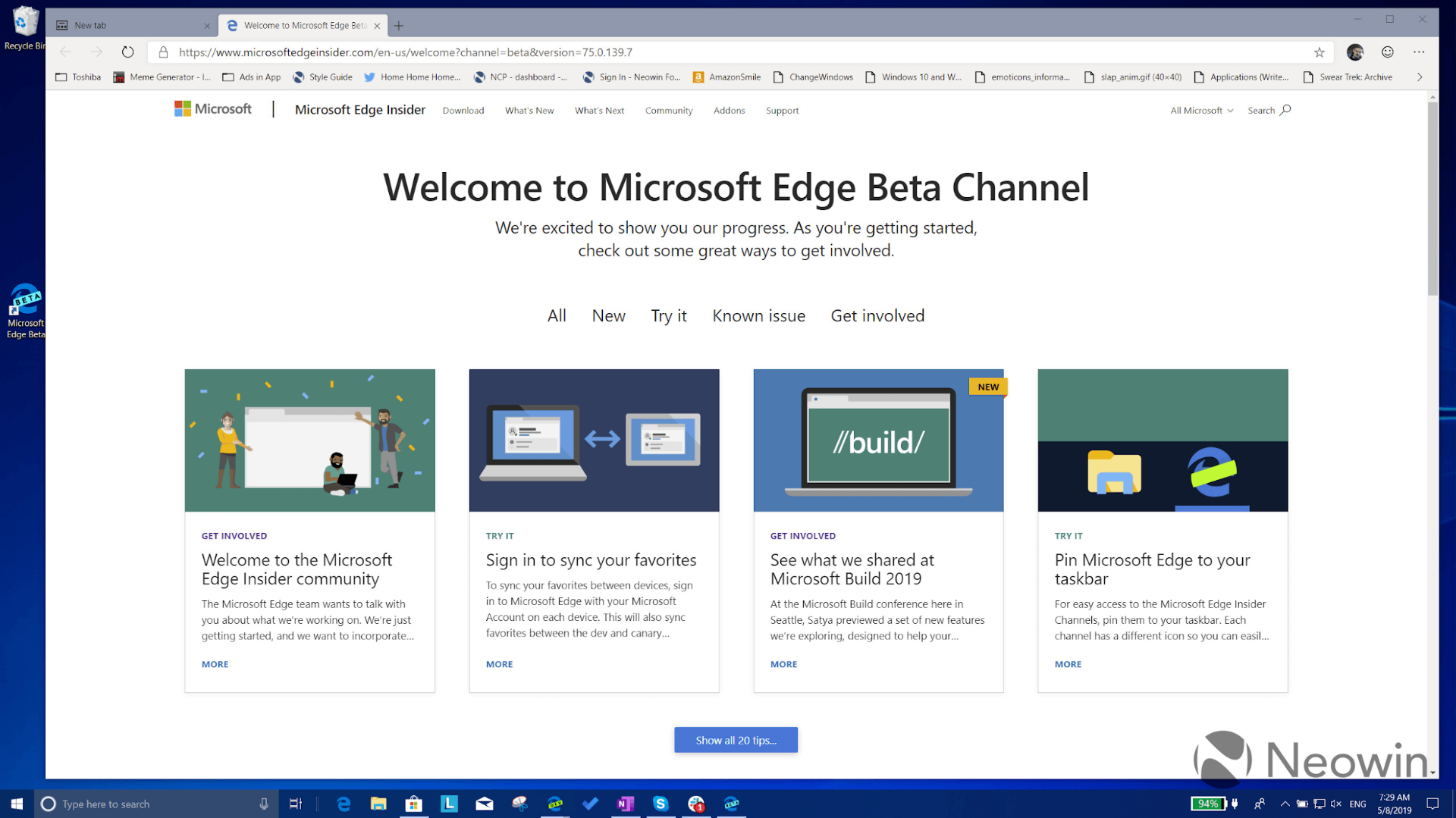Open the What's Next nav item
1456x818 pixels.
coord(599,111)
